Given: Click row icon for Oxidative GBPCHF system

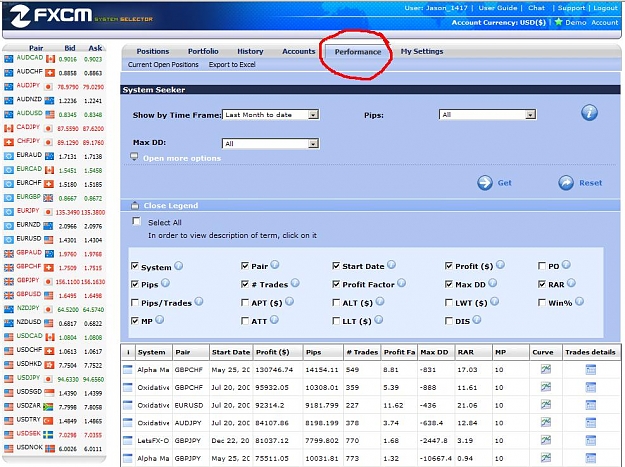Looking at the screenshot, I should click(x=128, y=387).
